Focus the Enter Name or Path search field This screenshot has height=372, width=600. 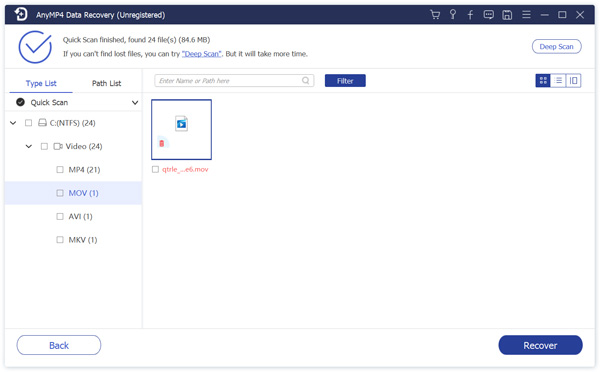tap(234, 81)
